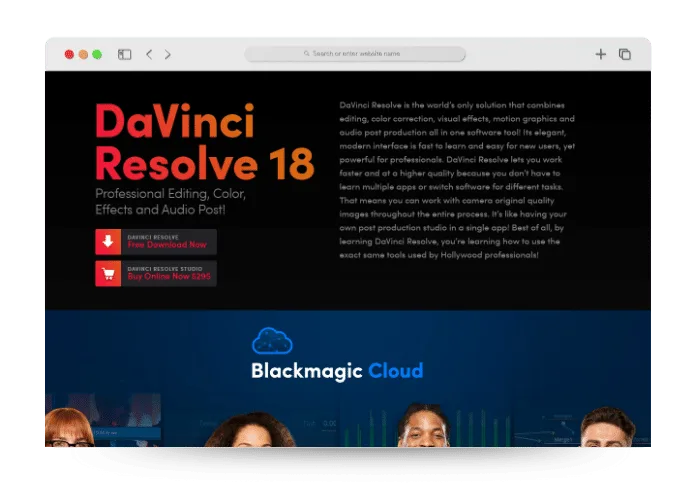Viewport: 700px width, 500px height.
Task: Click the Blackmagic Cloud heading
Action: [x=337, y=371]
